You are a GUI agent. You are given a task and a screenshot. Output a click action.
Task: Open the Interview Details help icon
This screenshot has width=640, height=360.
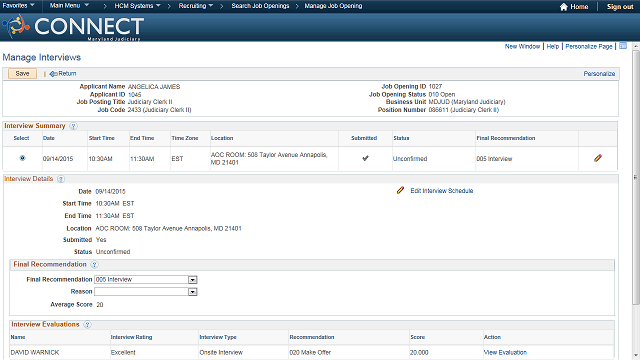pyautogui.click(x=61, y=179)
